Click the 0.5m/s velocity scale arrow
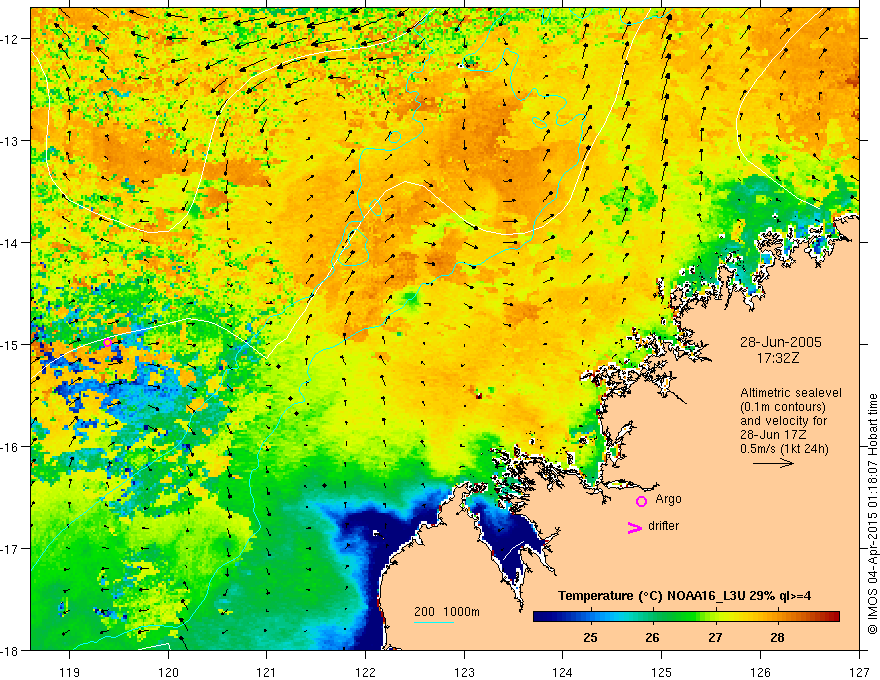Image resolution: width=880 pixels, height=680 pixels. pos(773,463)
